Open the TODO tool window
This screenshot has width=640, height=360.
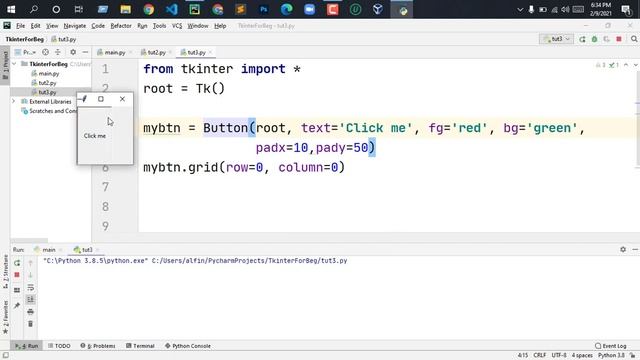pos(59,346)
